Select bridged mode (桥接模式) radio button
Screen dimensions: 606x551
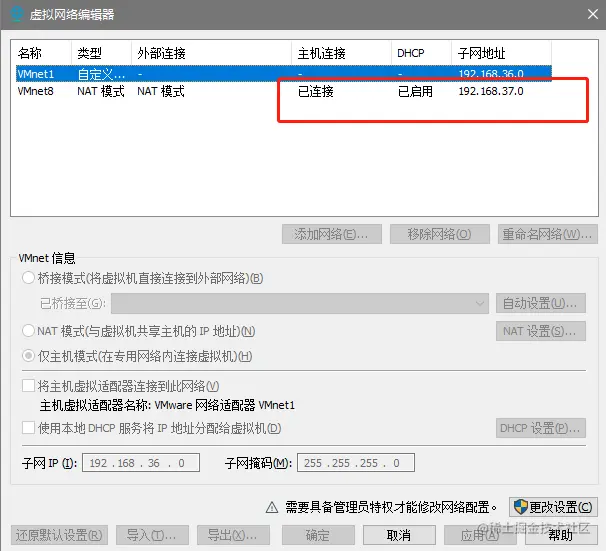click(x=28, y=278)
